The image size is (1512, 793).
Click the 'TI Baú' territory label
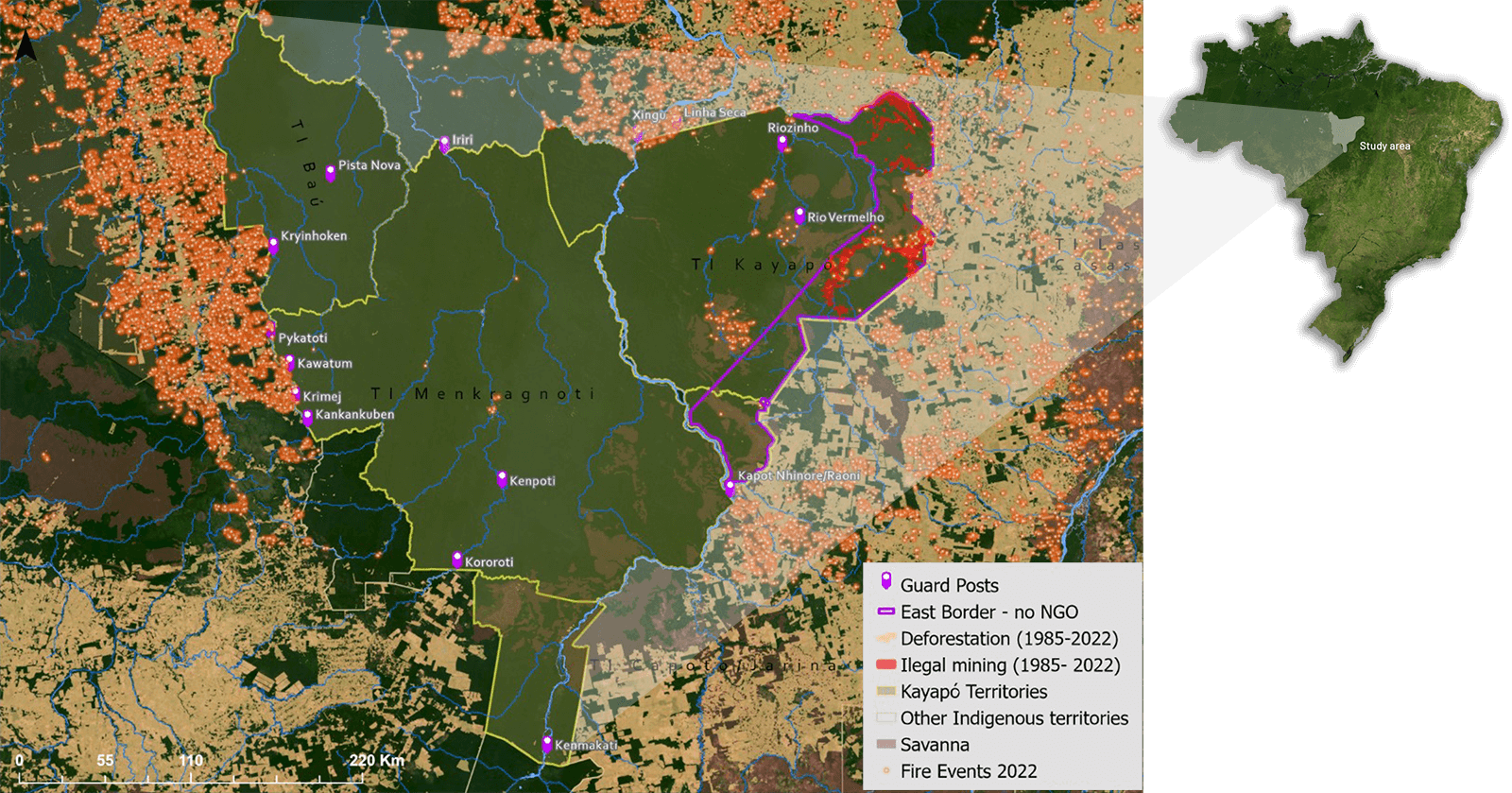[x=307, y=163]
